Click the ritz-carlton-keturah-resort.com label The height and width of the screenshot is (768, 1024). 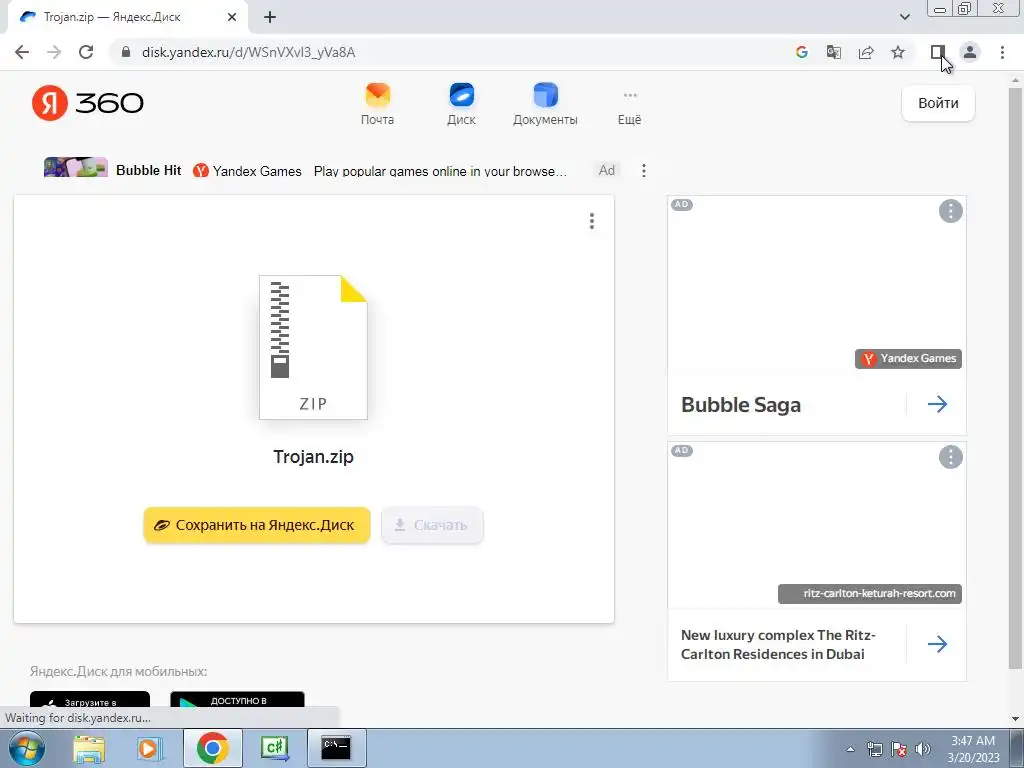click(870, 594)
